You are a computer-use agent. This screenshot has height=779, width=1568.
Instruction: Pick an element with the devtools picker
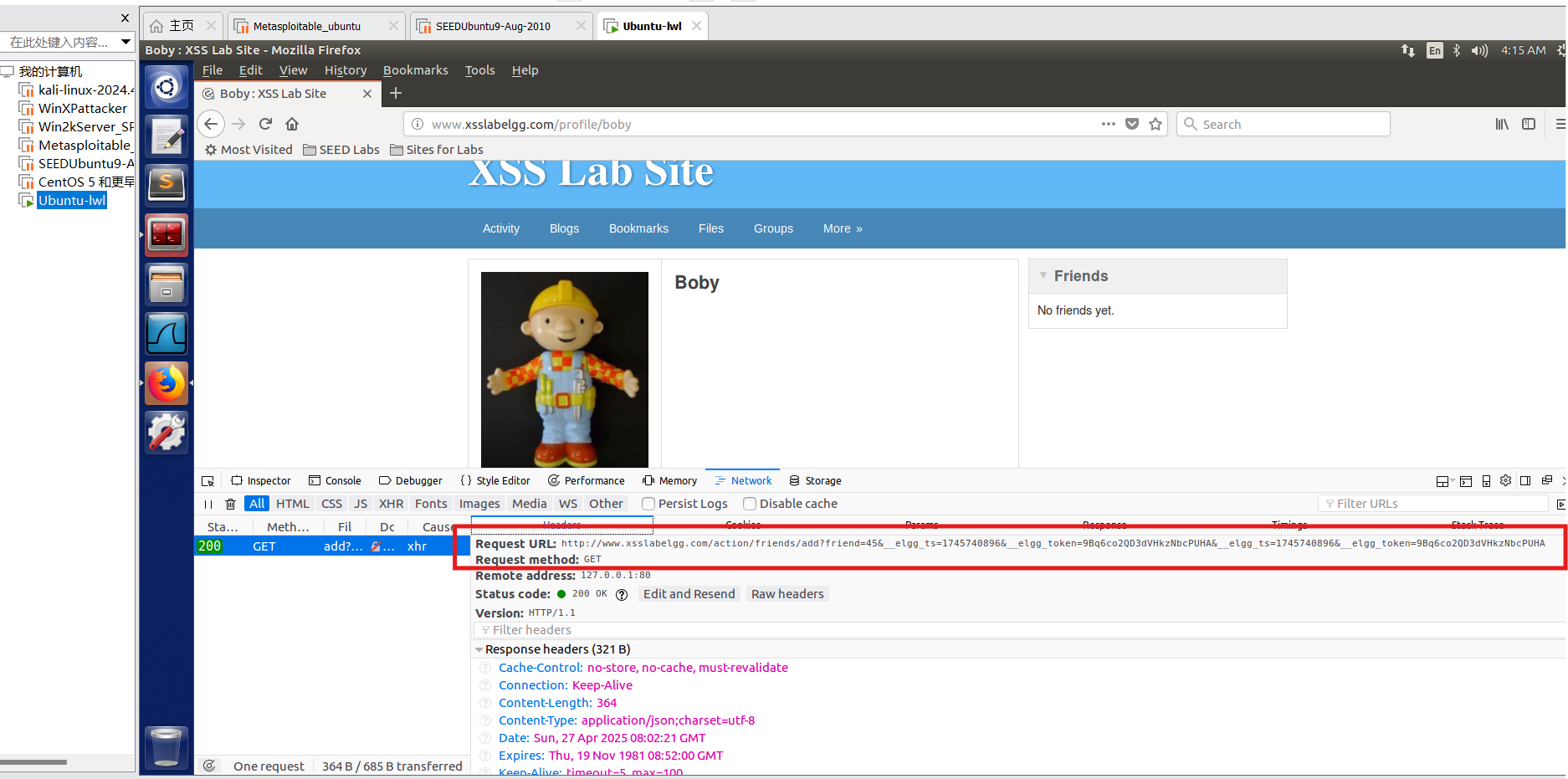[208, 481]
